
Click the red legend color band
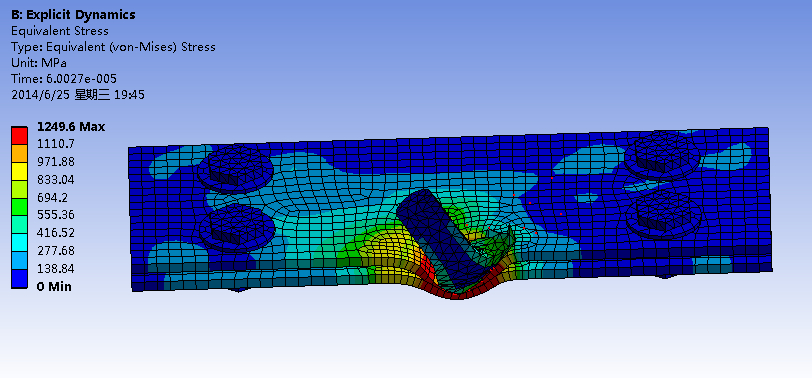click(19, 136)
